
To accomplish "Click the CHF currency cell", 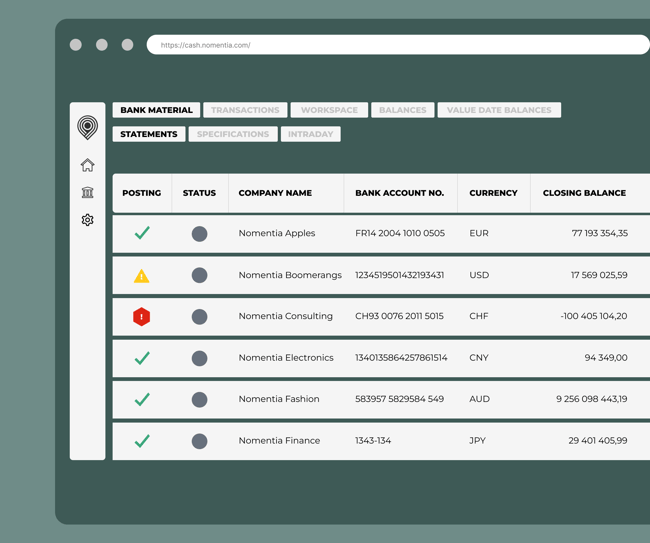I will click(479, 316).
